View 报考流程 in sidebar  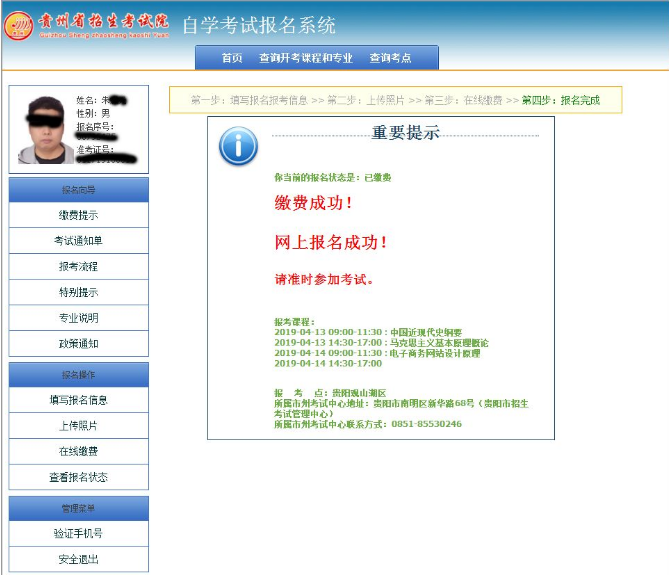pos(78,267)
